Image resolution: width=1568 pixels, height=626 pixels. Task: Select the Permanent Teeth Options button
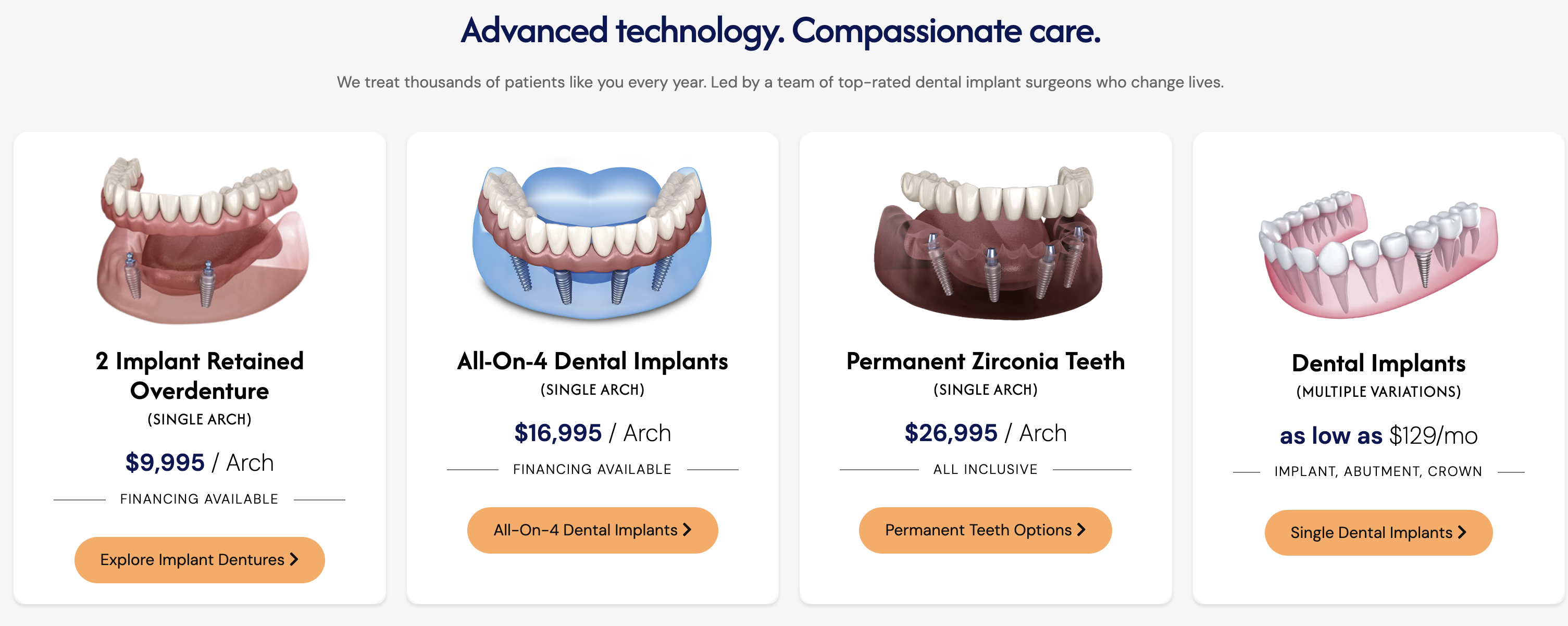click(x=985, y=530)
